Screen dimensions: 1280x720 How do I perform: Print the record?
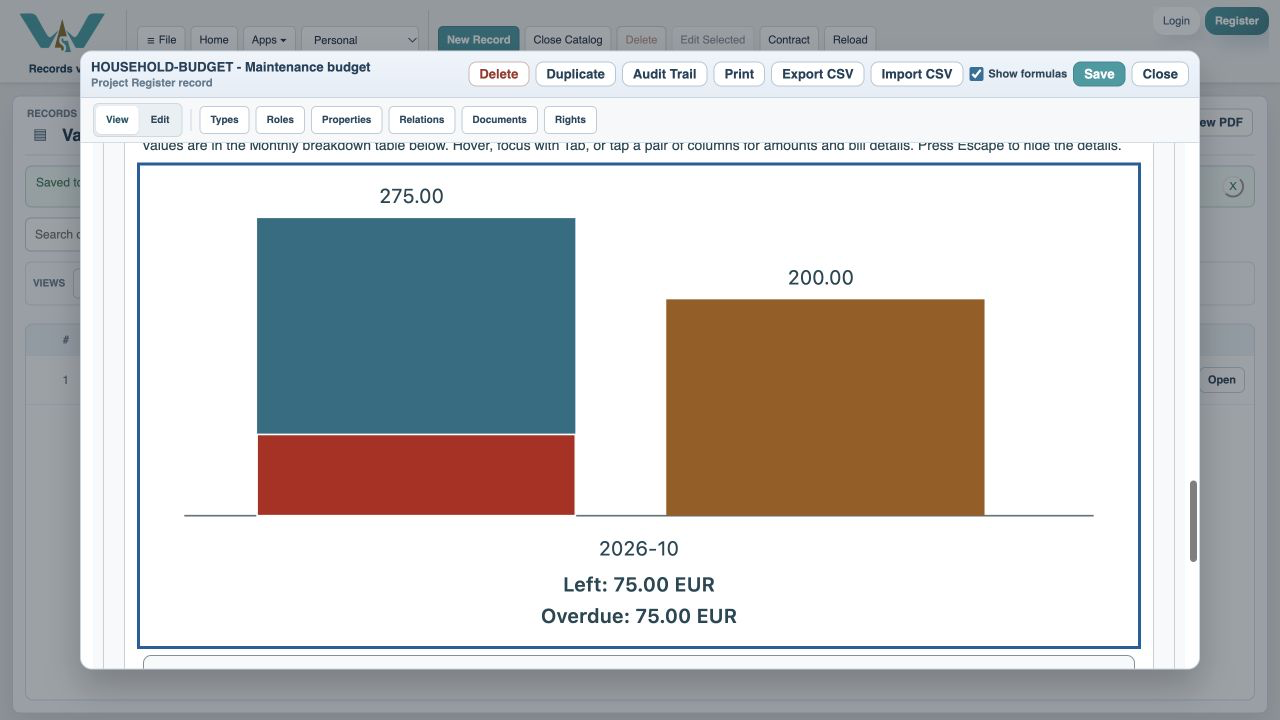(739, 74)
